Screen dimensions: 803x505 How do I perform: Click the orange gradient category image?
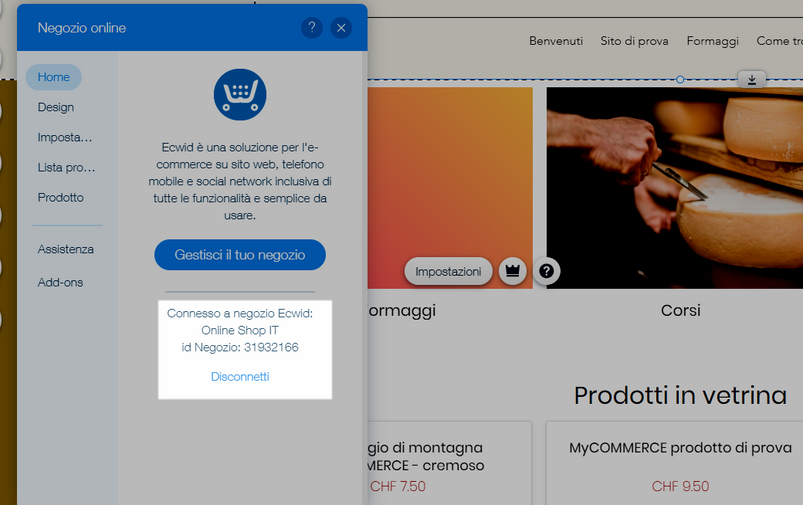pyautogui.click(x=450, y=187)
